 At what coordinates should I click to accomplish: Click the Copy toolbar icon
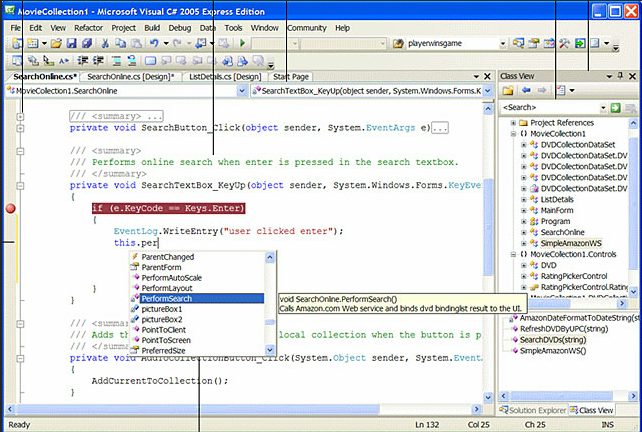pyautogui.click(x=120, y=43)
